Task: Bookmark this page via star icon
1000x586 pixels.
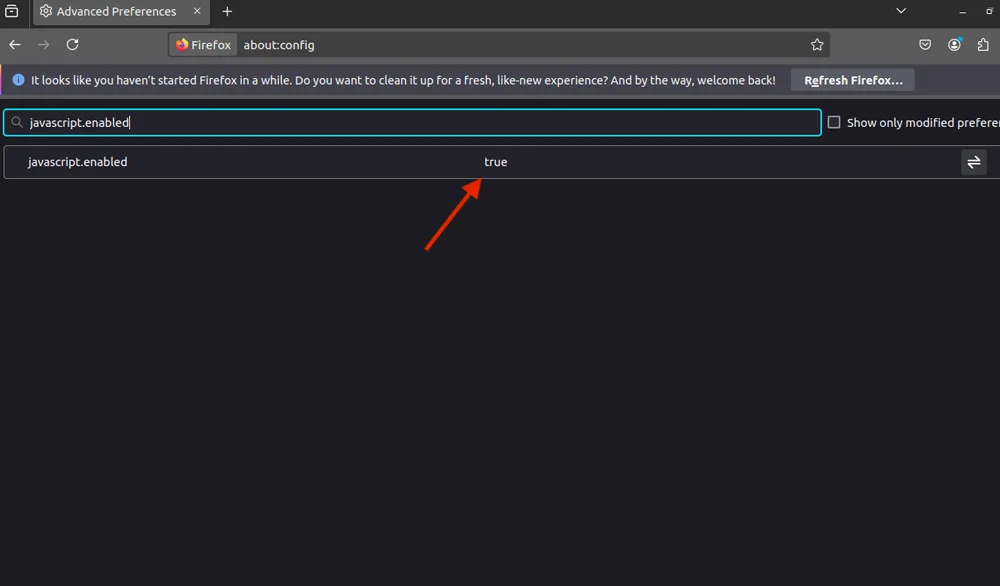Action: (x=817, y=44)
